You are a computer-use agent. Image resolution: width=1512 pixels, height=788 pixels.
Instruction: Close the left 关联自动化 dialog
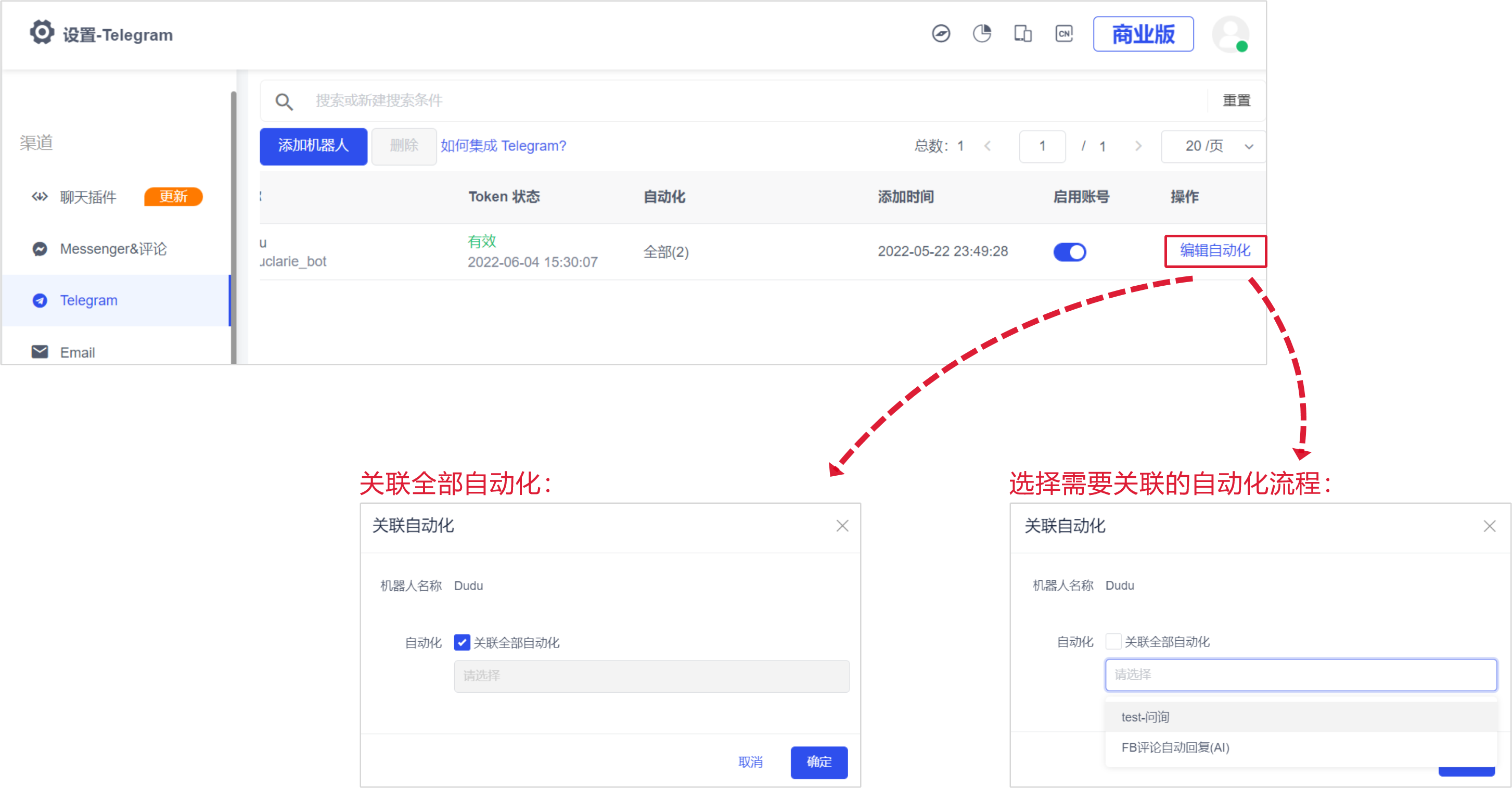(842, 526)
